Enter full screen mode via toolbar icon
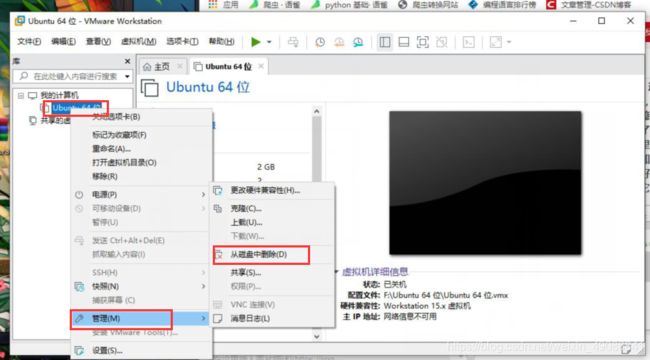 tap(422, 42)
